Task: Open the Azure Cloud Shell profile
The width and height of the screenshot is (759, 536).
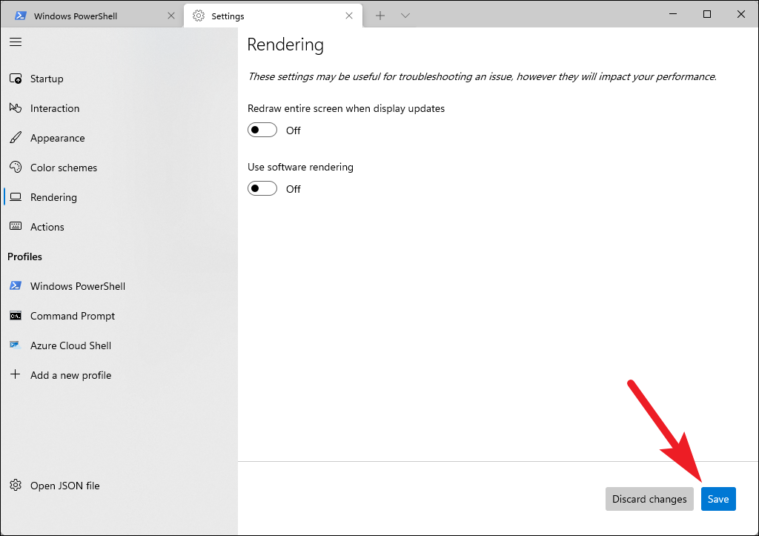Action: (119, 345)
